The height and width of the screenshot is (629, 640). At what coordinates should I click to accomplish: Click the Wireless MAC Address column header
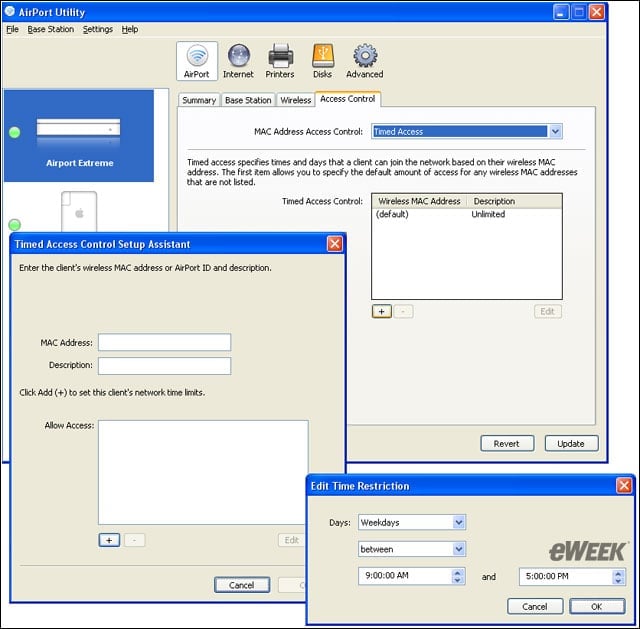click(x=419, y=201)
